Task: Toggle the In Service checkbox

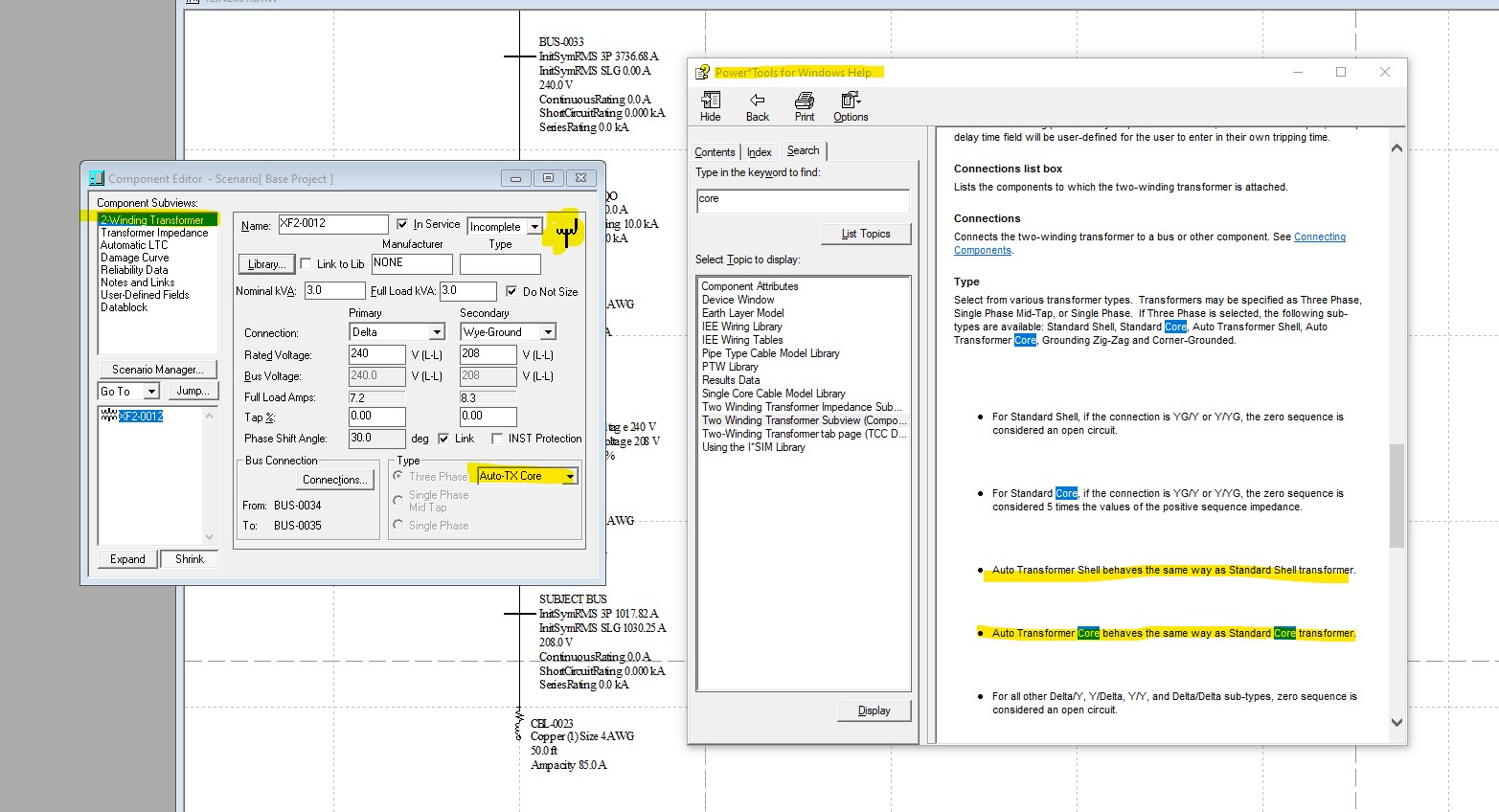Action: [402, 224]
